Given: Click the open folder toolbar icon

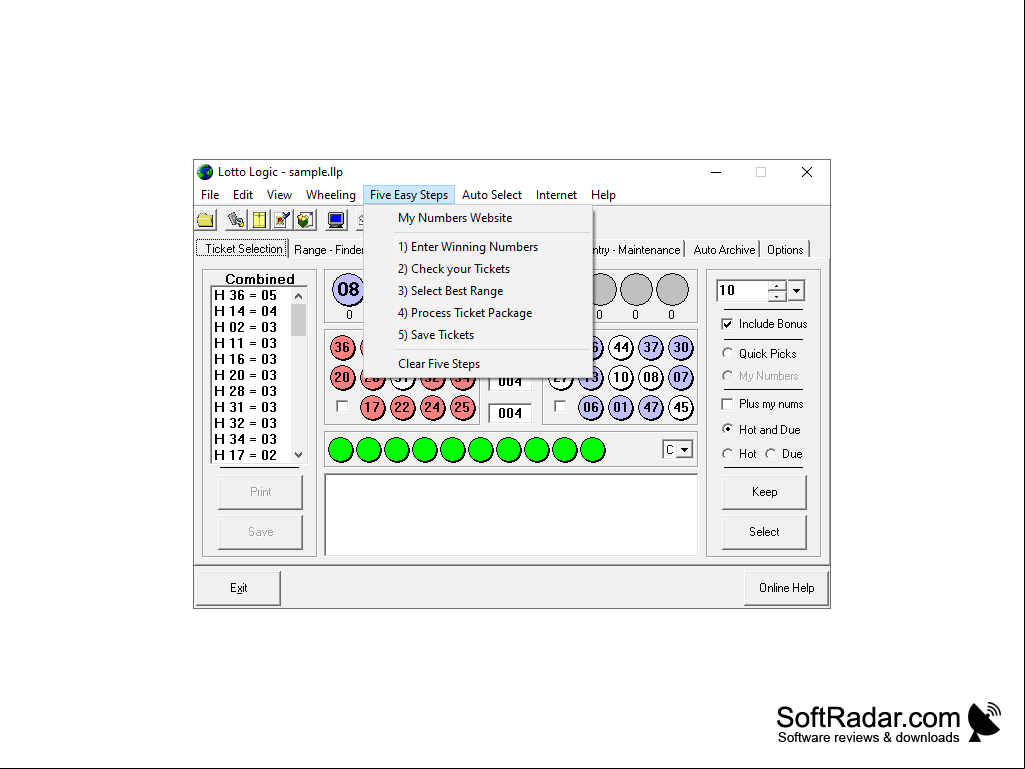Looking at the screenshot, I should point(206,220).
